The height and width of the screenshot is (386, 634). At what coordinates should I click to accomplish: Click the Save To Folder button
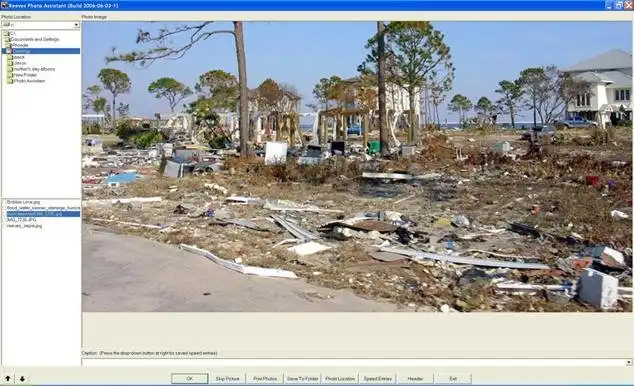tap(302, 379)
